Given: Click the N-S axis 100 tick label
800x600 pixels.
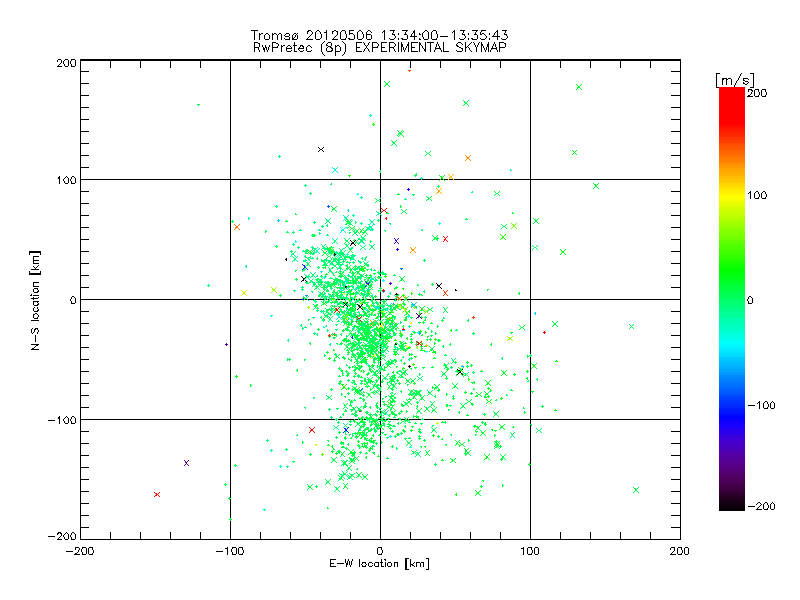Looking at the screenshot, I should pos(66,180).
